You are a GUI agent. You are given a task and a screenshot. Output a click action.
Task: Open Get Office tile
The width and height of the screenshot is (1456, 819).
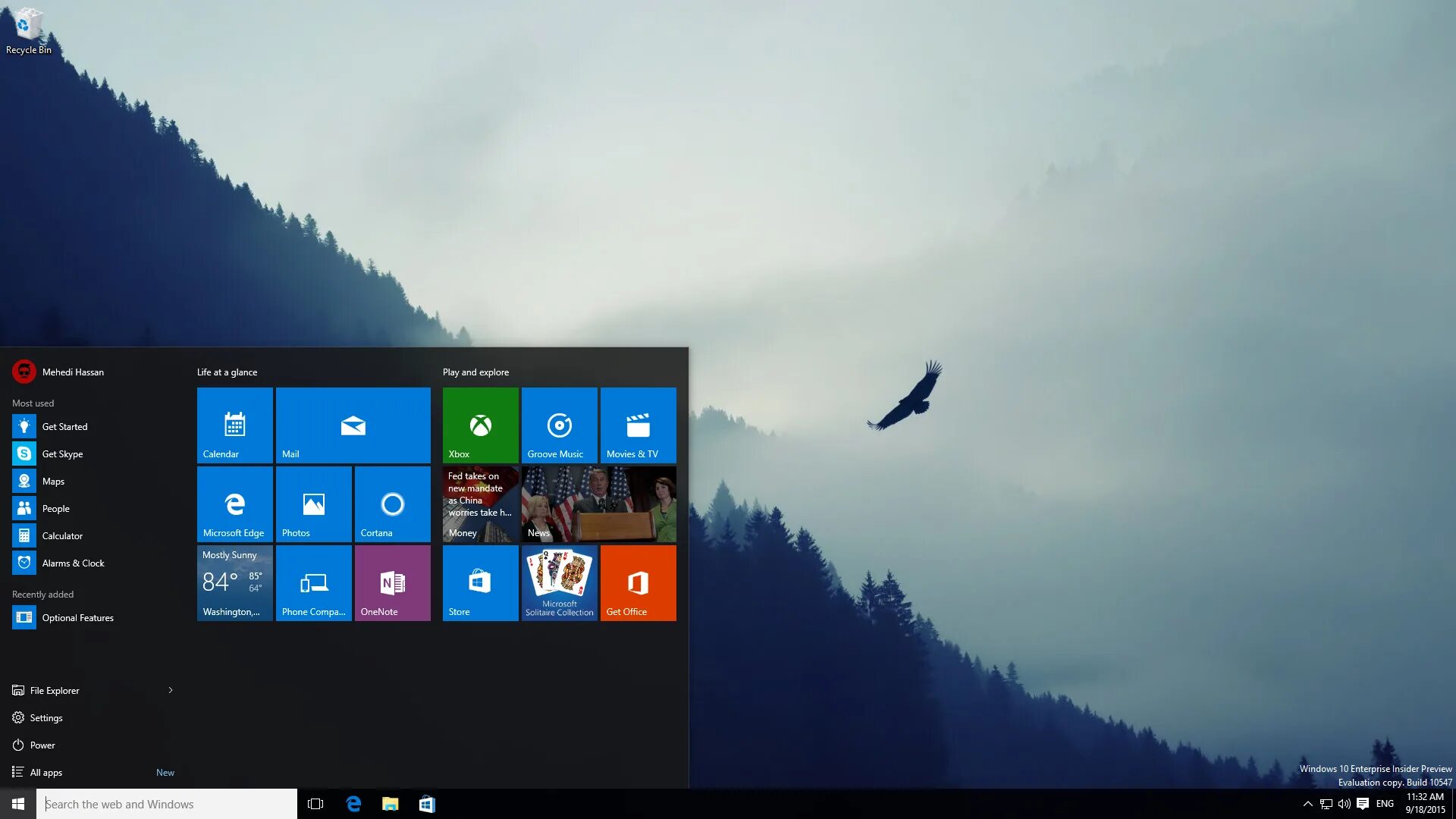click(x=637, y=582)
